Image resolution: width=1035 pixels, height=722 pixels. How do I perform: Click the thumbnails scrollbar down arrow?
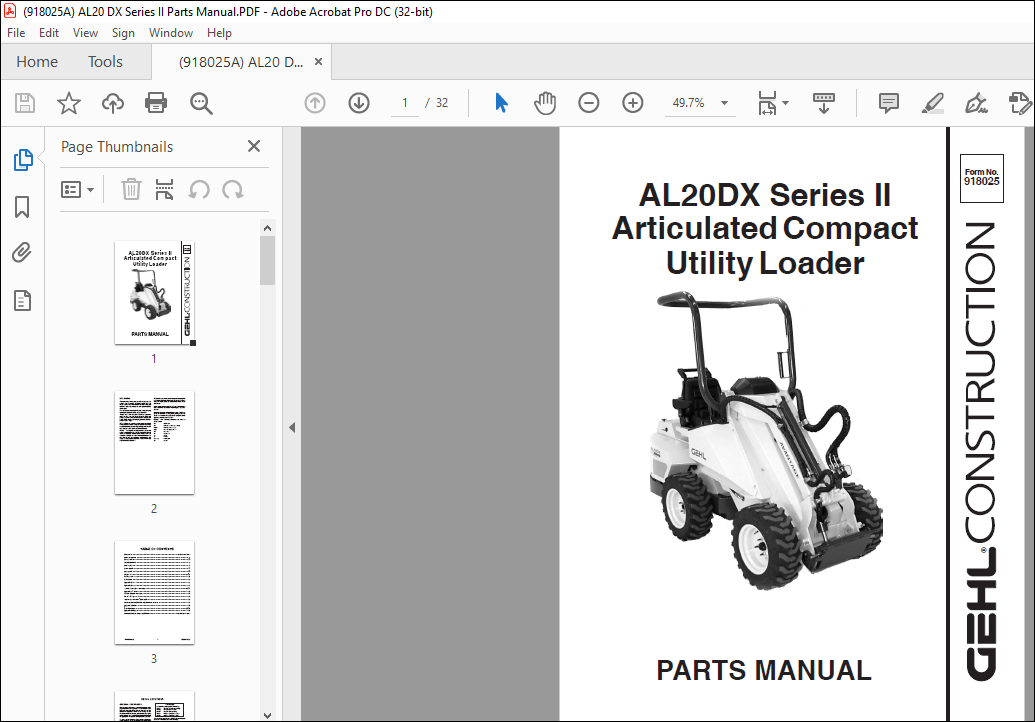pos(267,715)
